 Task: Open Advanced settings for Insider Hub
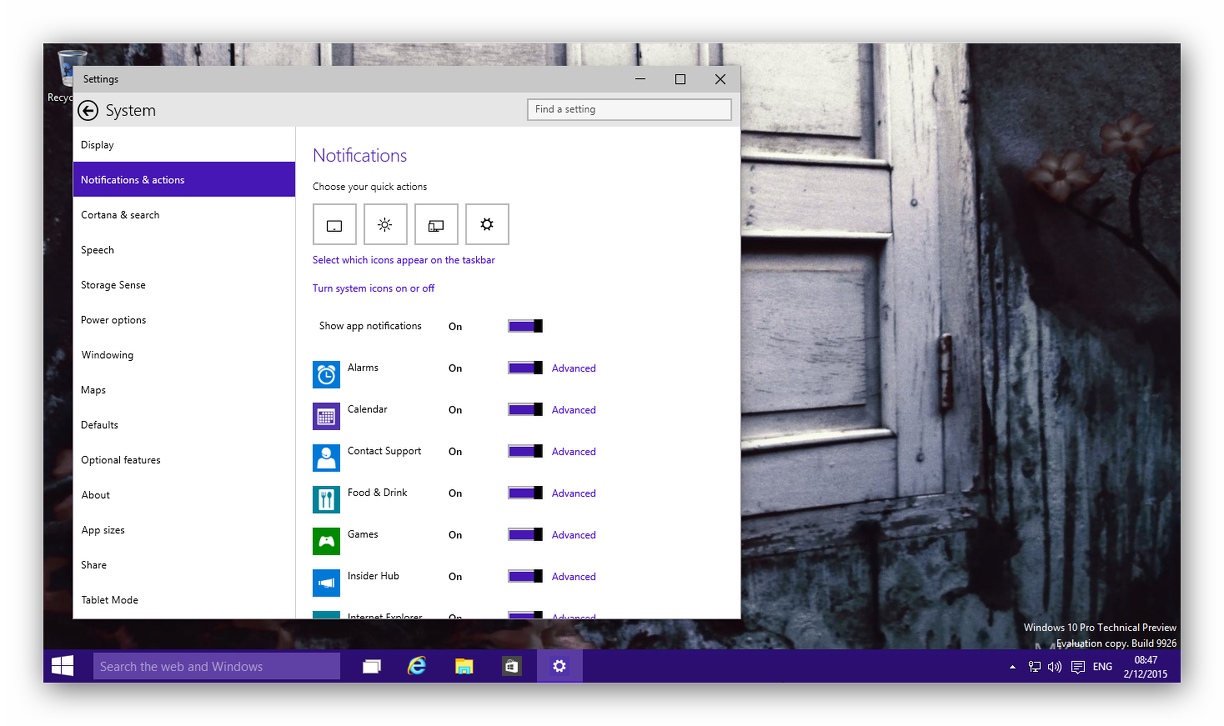tap(574, 577)
